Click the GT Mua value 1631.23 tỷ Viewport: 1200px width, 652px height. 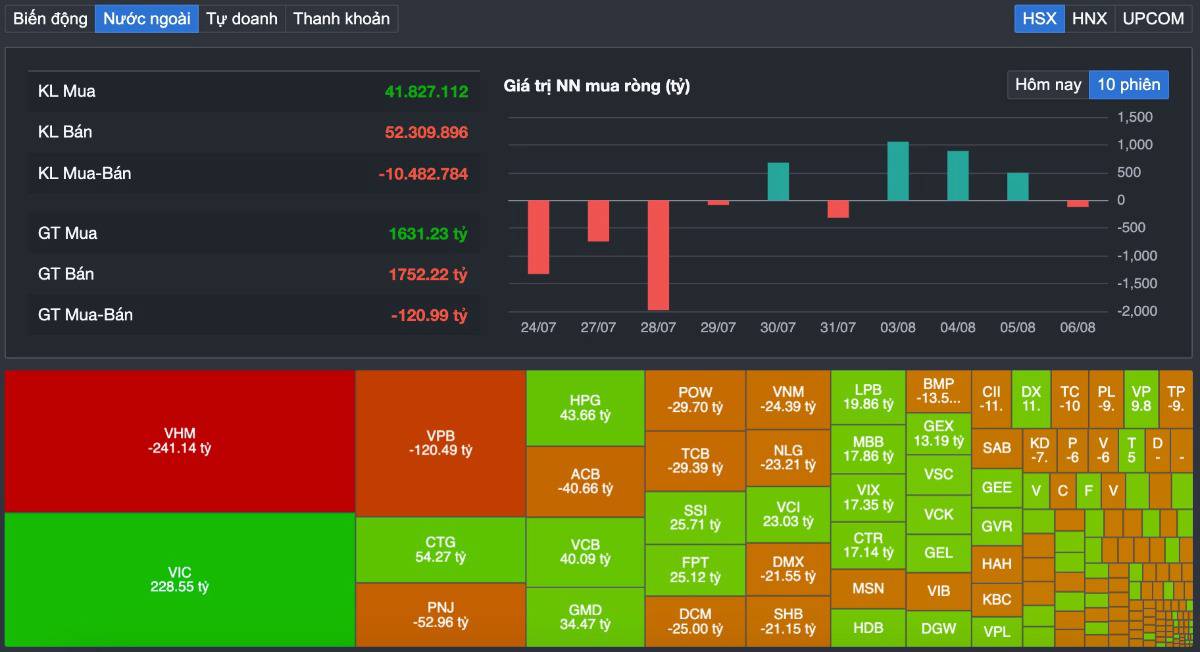click(428, 234)
